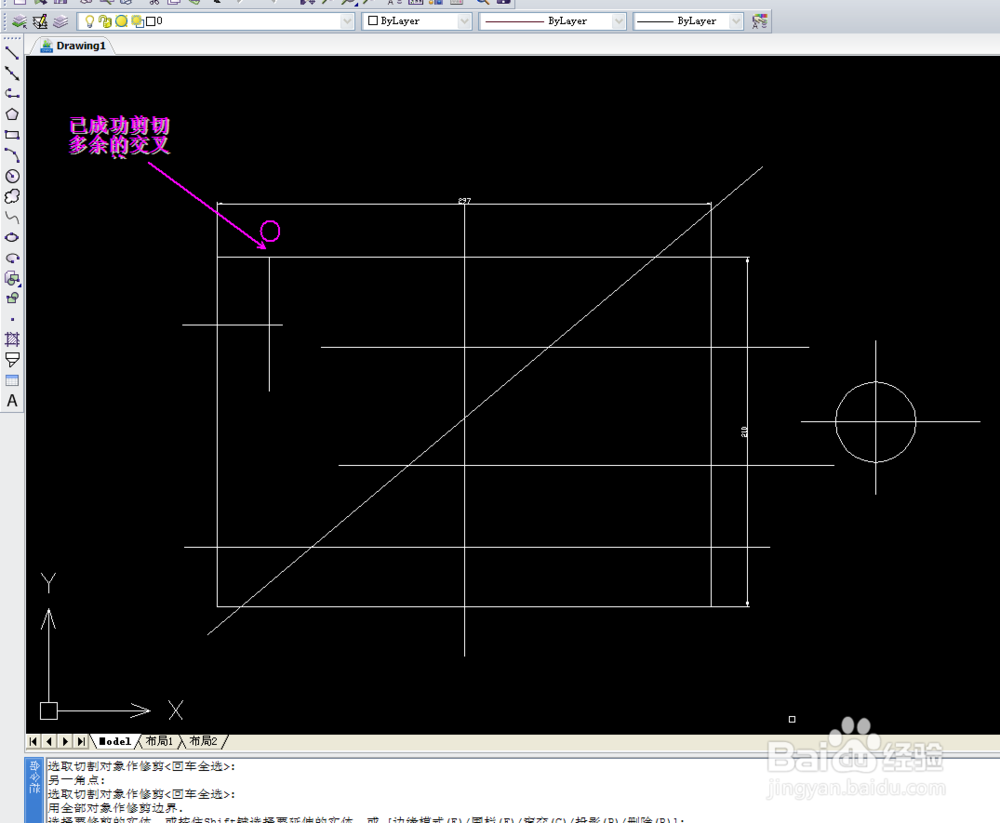Select the Spline tool

pyautogui.click(x=11, y=217)
